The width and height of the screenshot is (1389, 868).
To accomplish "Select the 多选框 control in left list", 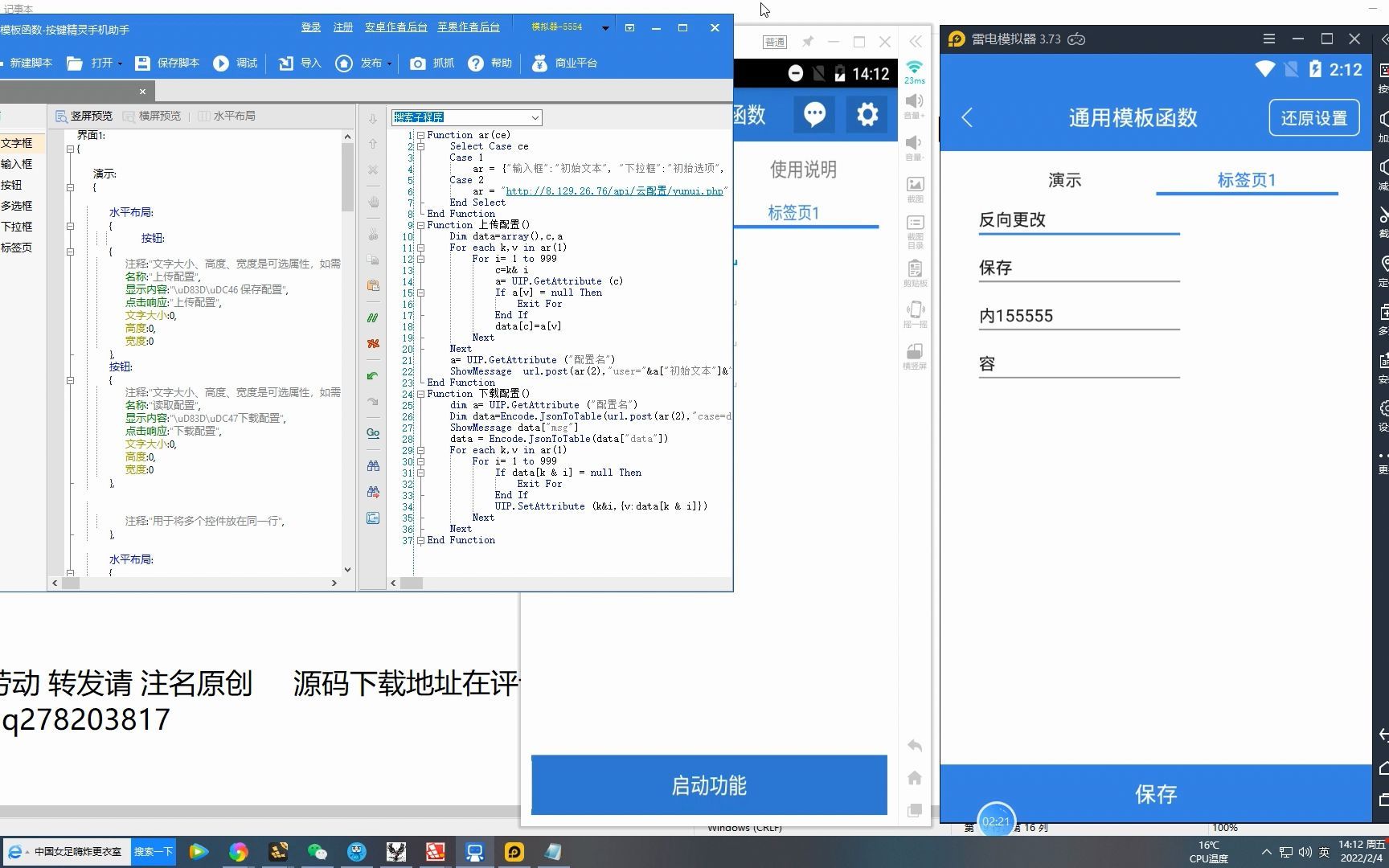I will click(17, 206).
